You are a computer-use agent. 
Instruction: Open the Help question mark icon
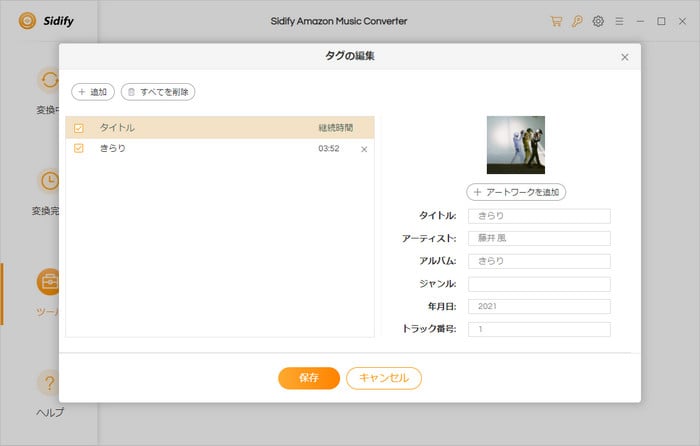point(48,383)
